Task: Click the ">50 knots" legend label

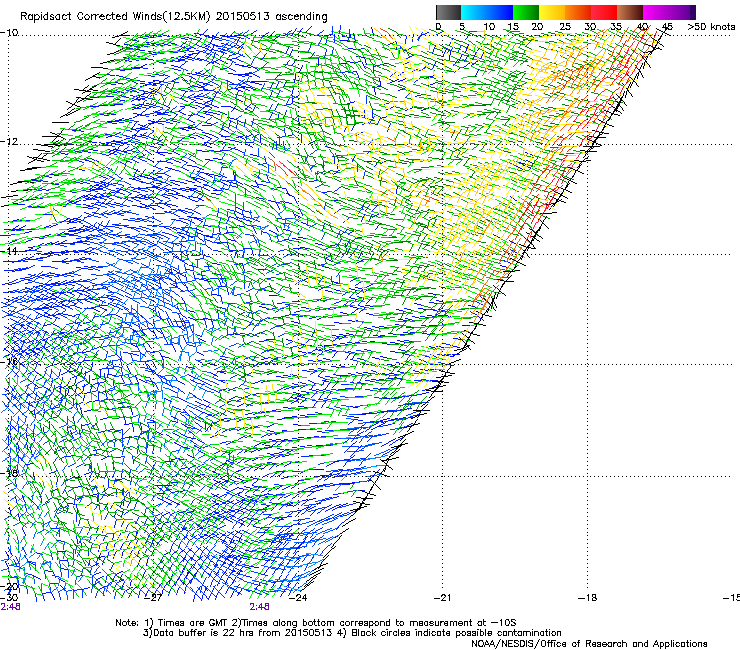Action: [x=712, y=27]
